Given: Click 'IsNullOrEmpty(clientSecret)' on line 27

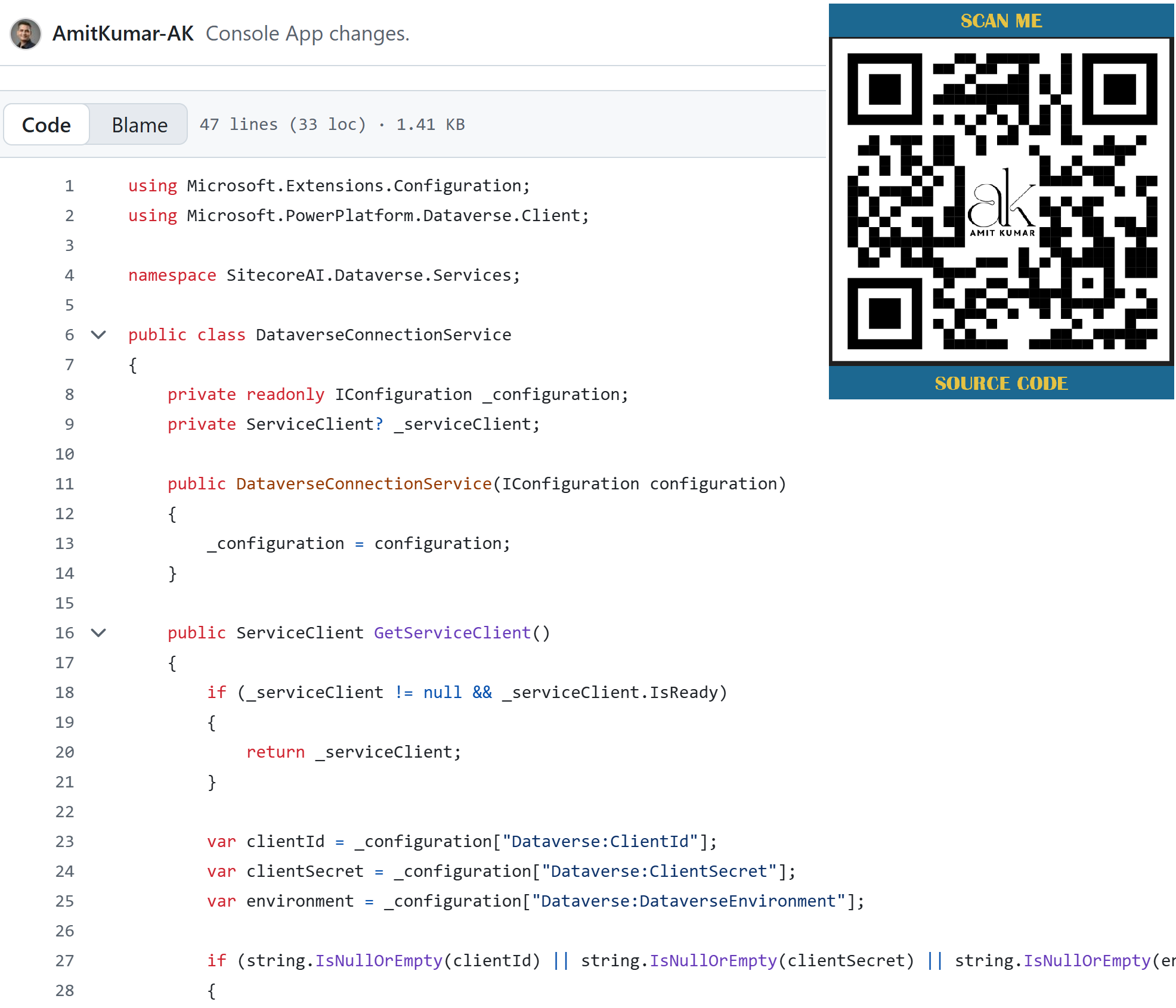Looking at the screenshot, I should (782, 961).
